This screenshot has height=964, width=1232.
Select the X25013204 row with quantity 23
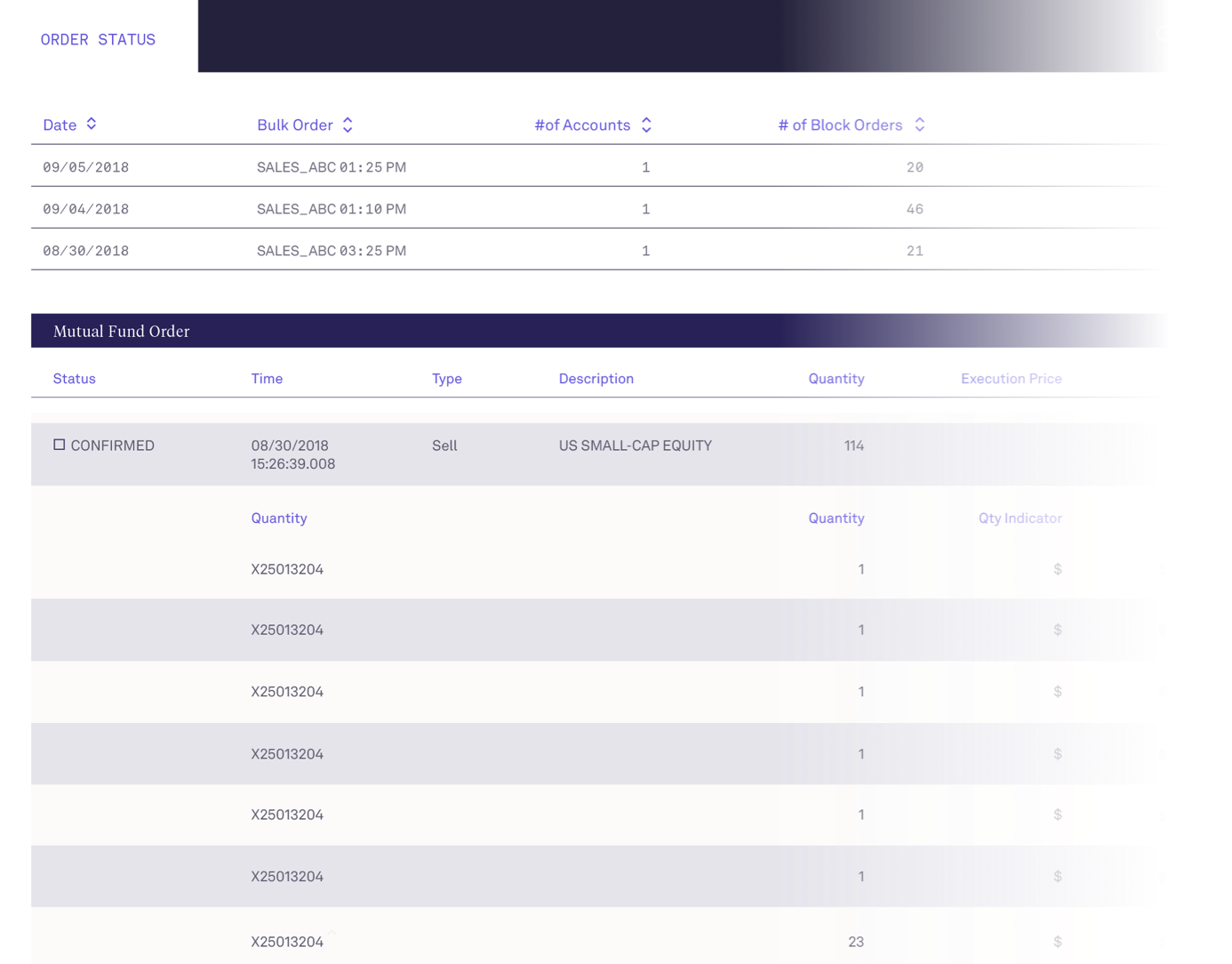(533, 940)
